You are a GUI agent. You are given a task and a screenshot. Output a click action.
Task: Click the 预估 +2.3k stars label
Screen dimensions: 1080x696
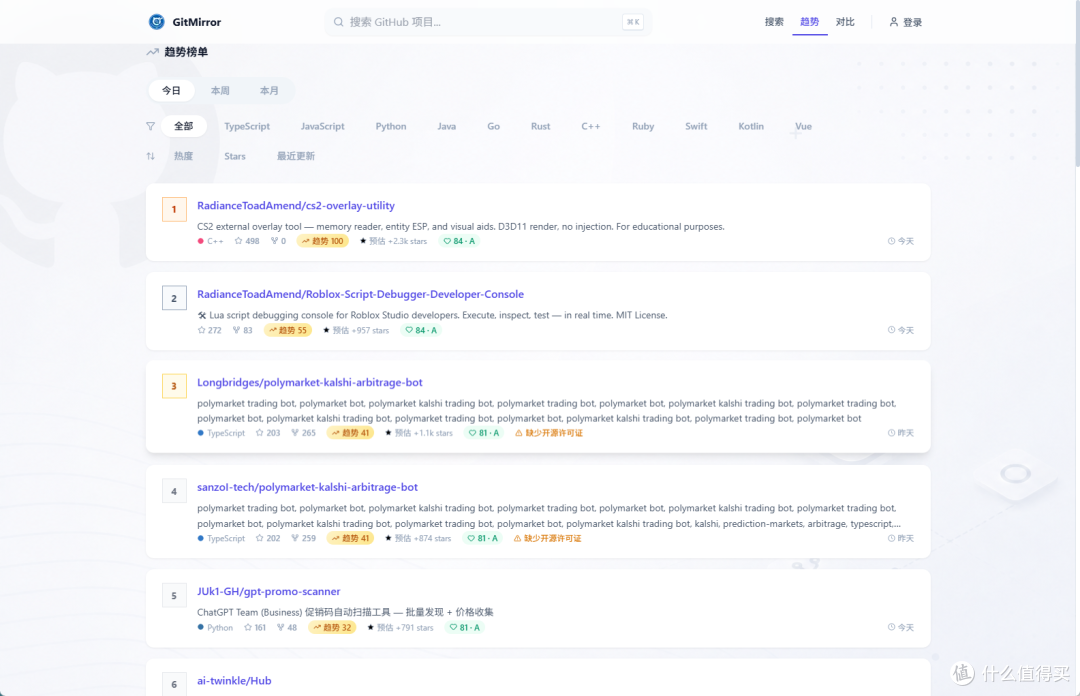click(393, 241)
